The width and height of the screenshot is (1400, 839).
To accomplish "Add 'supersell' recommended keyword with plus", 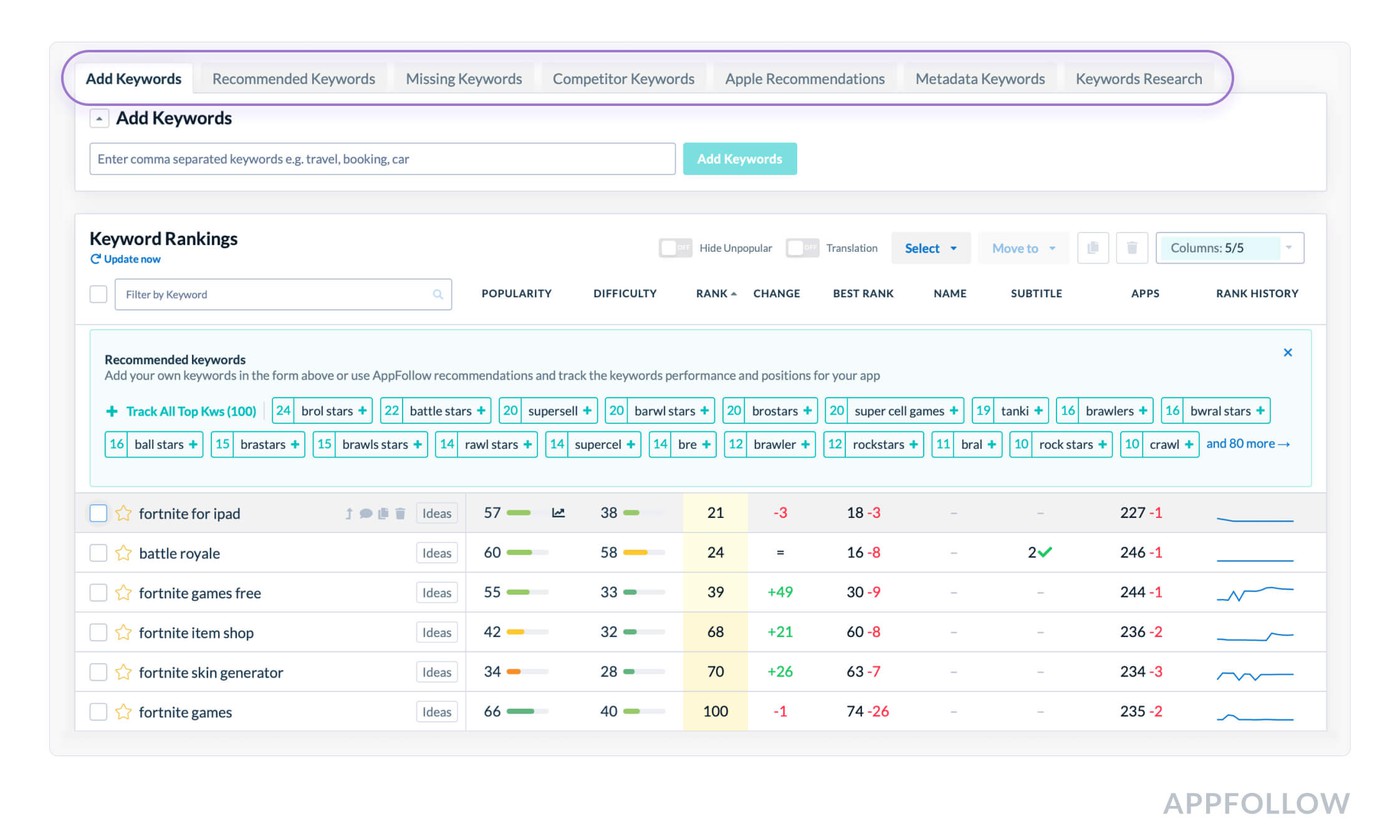I will click(588, 411).
